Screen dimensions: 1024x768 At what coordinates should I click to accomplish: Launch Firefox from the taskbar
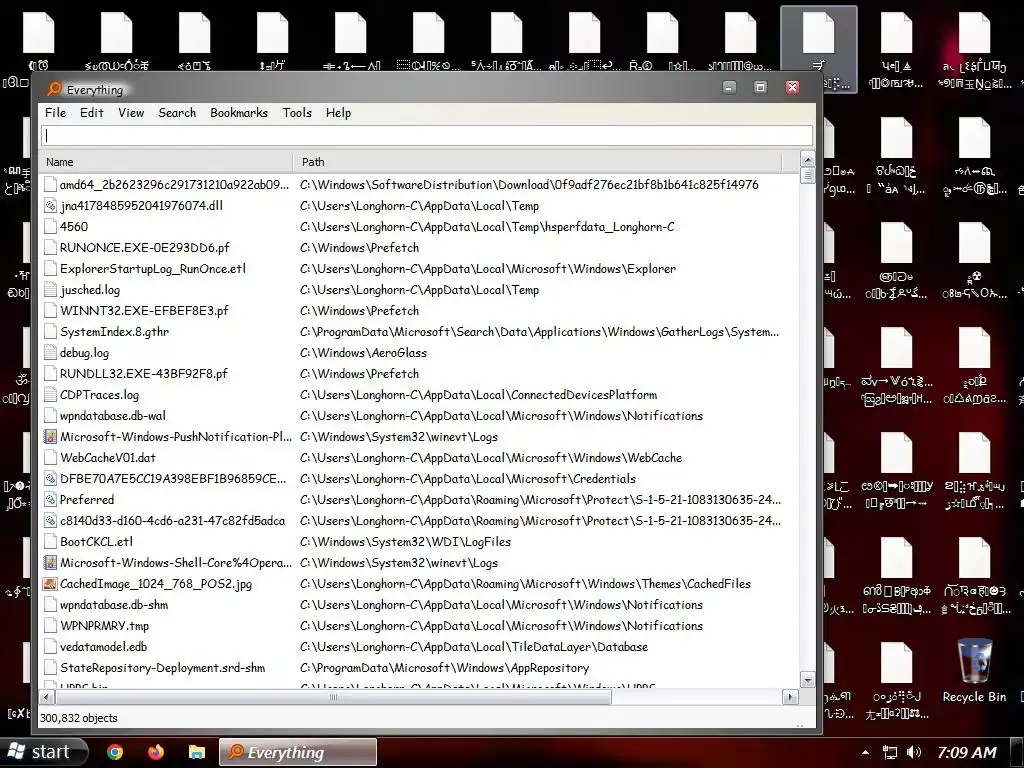[x=155, y=752]
